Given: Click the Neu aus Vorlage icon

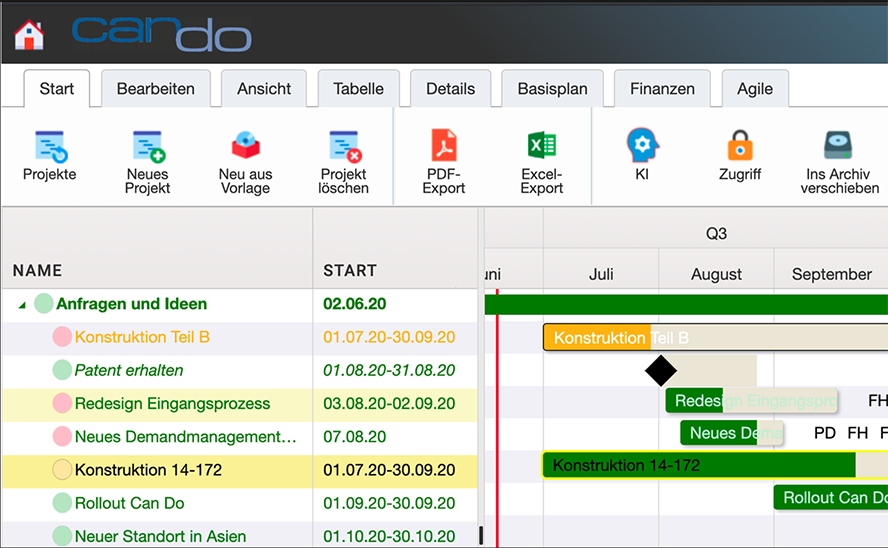Looking at the screenshot, I should click(x=246, y=145).
